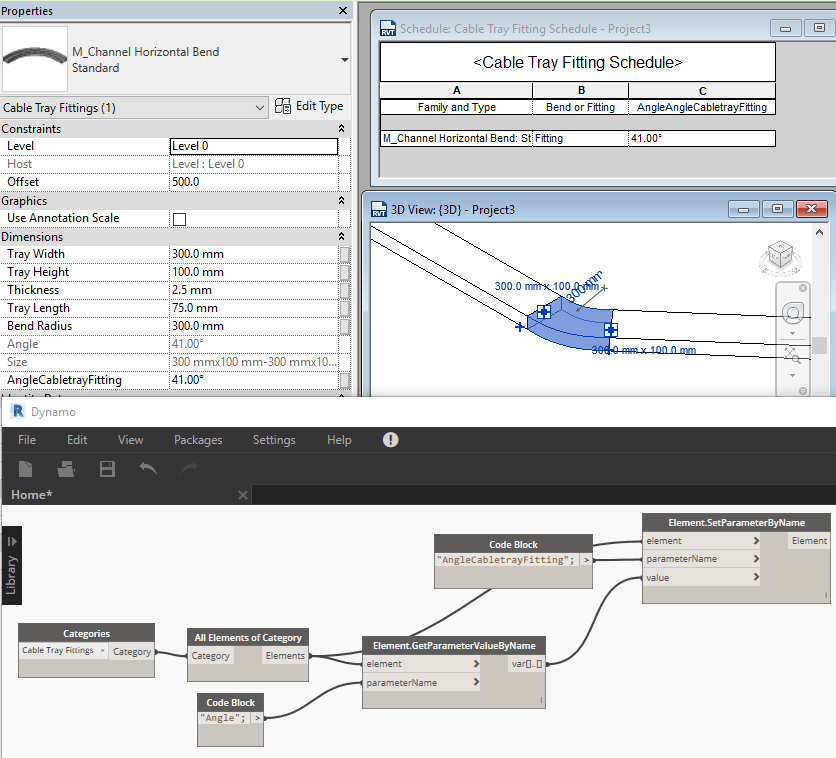Click the Edit Type icon
The image size is (836, 758).
pyautogui.click(x=283, y=106)
